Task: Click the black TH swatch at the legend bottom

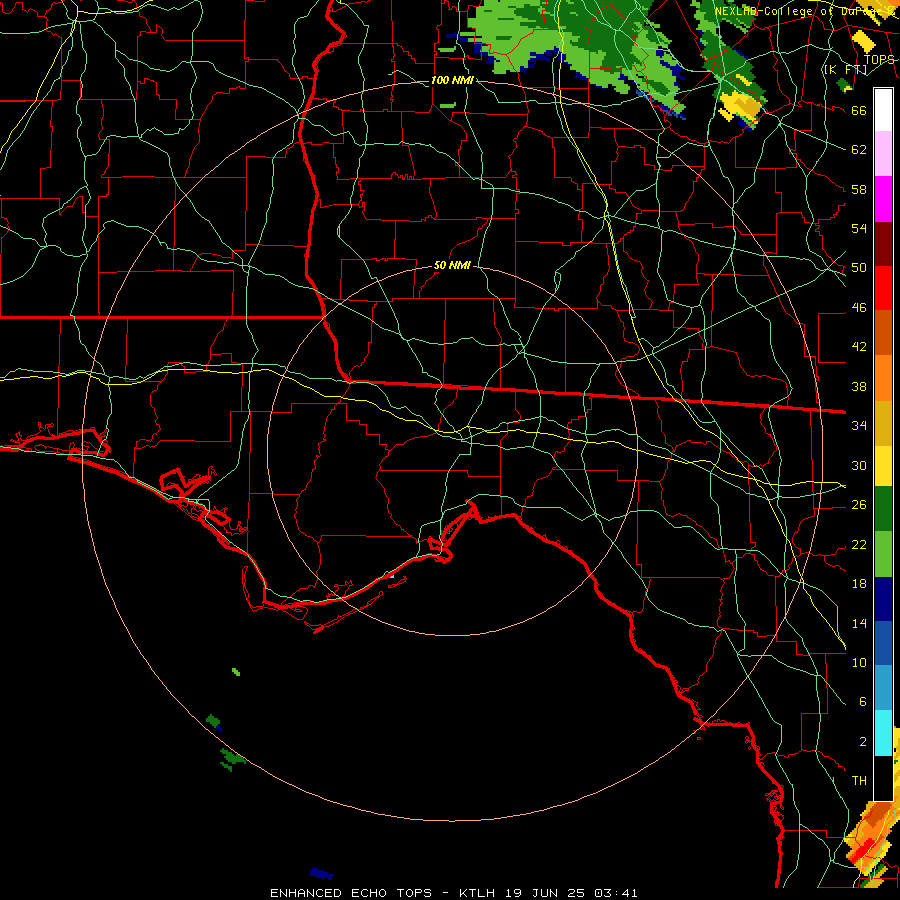Action: coord(883,778)
